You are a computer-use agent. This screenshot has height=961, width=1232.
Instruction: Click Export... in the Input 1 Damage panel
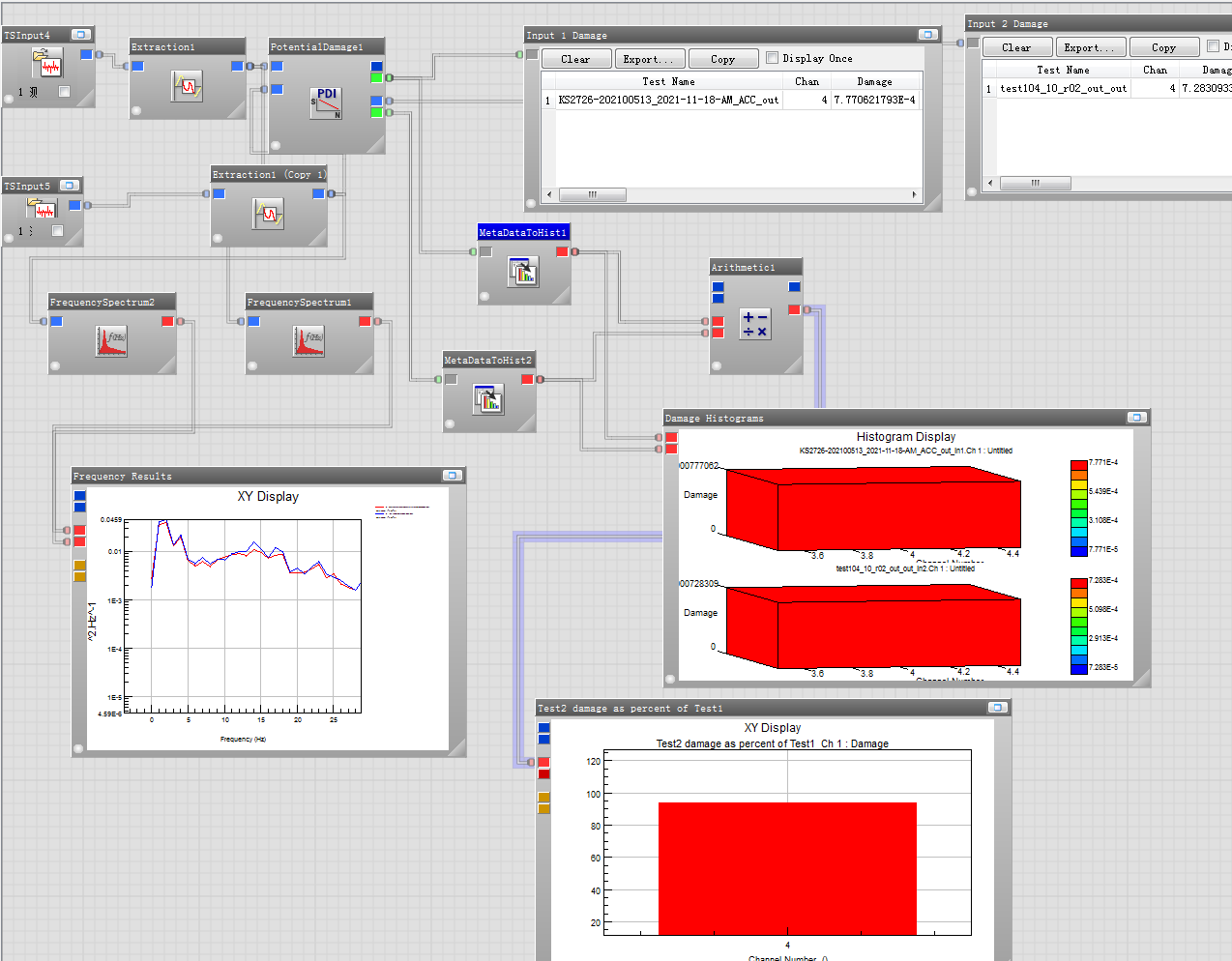(649, 59)
